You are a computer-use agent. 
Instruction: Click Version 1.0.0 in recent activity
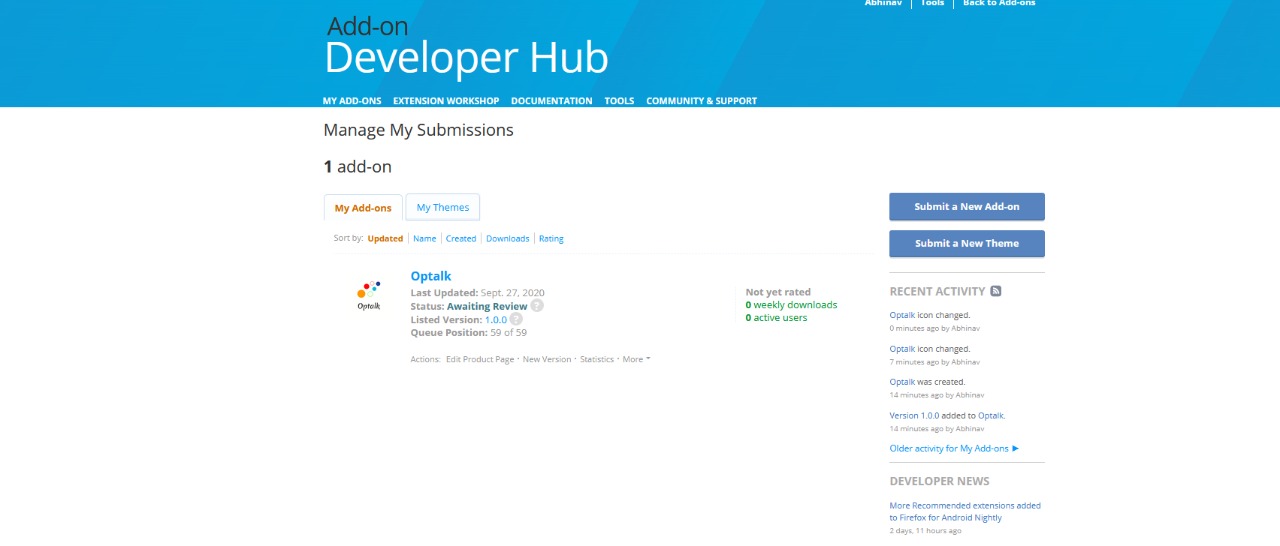point(914,415)
